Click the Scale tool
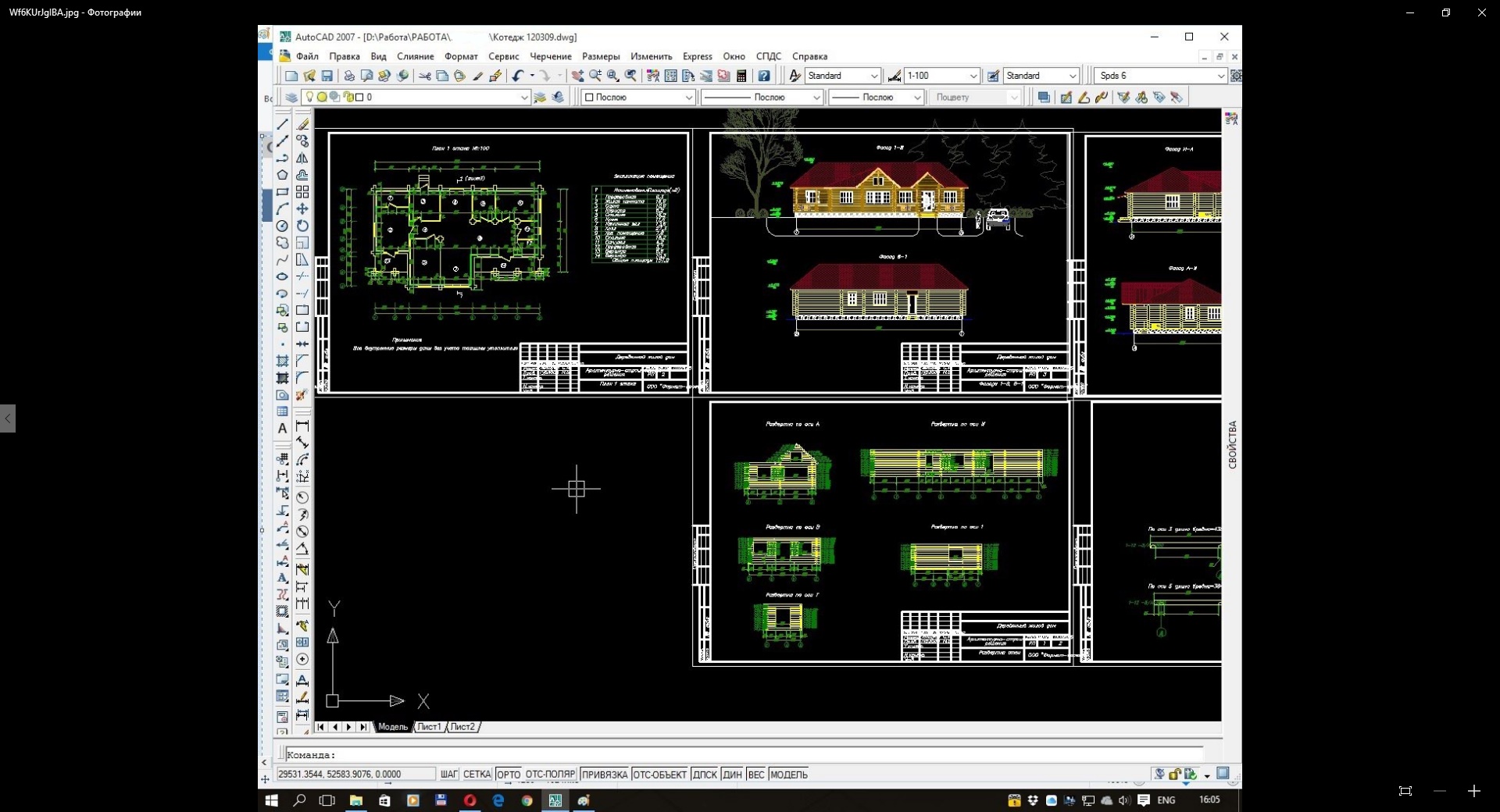1500x812 pixels. point(302,243)
